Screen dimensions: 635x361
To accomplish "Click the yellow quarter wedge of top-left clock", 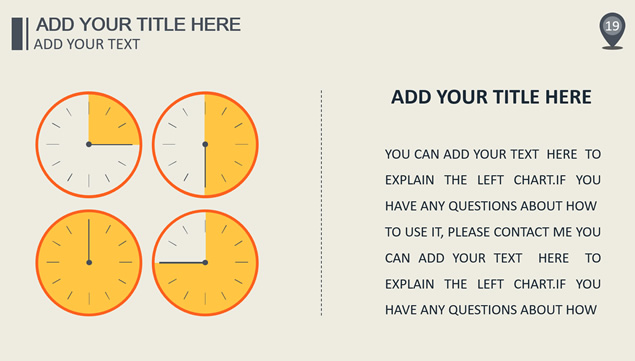I will pyautogui.click(x=109, y=122).
